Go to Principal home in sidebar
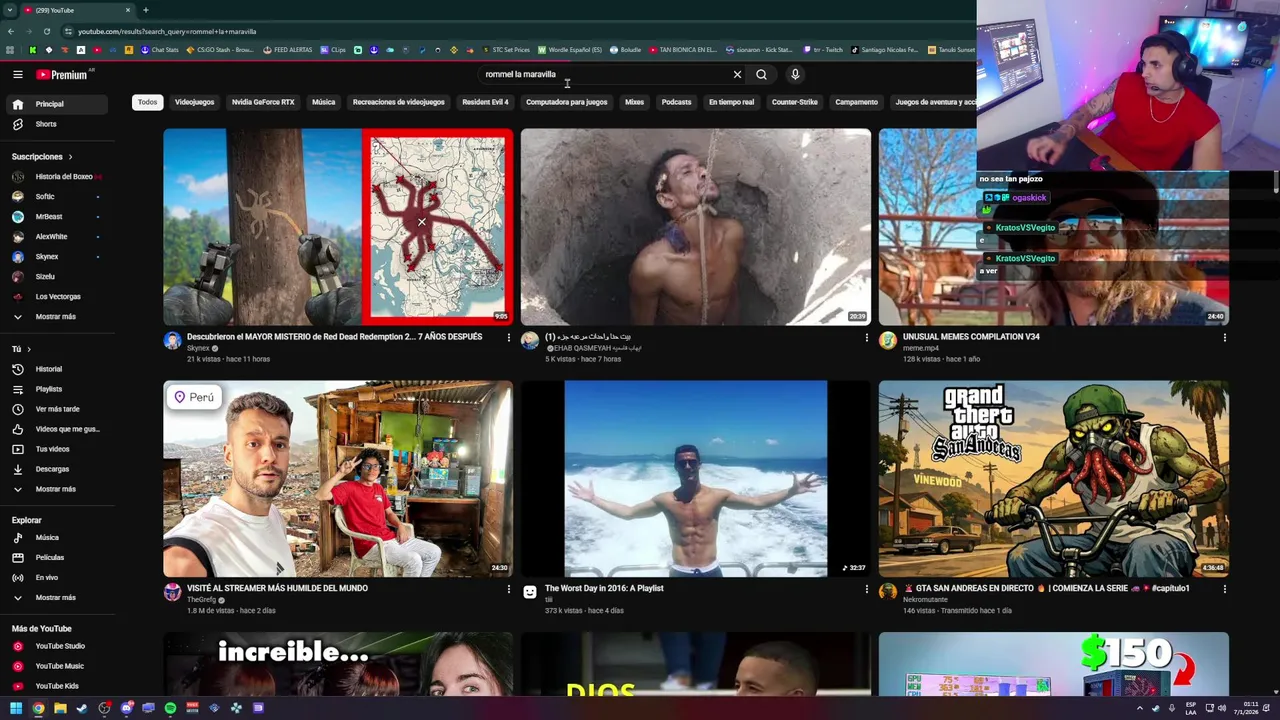Viewport: 1280px width, 720px height. point(57,104)
